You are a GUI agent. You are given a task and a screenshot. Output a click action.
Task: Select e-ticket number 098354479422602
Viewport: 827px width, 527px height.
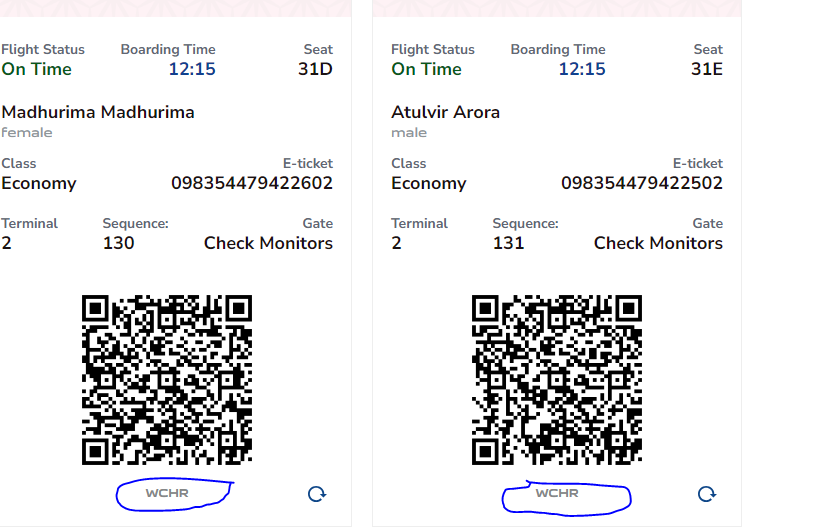252,183
